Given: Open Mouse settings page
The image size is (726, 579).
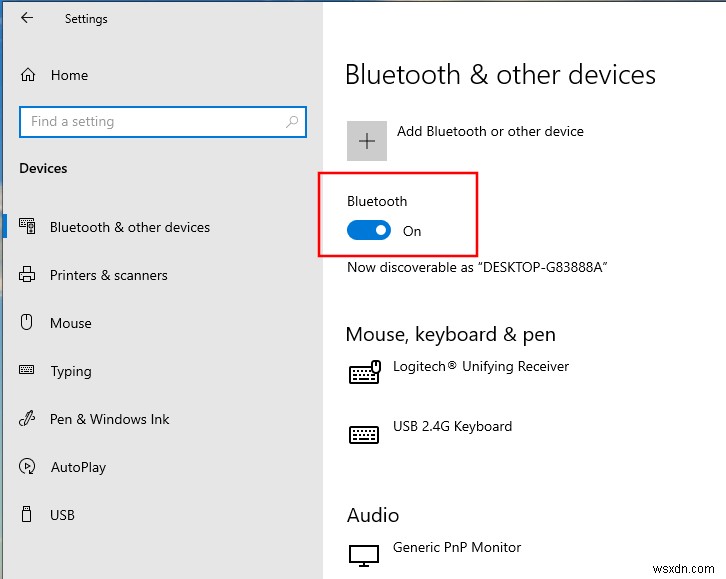Looking at the screenshot, I should (71, 323).
